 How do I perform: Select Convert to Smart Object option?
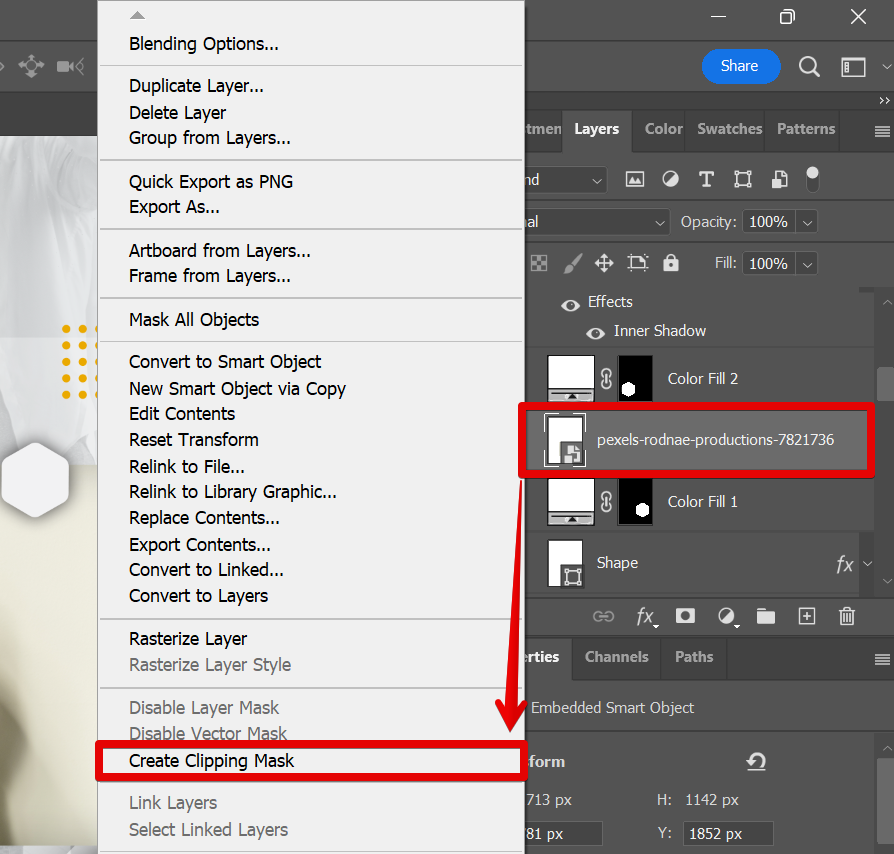pyautogui.click(x=225, y=362)
